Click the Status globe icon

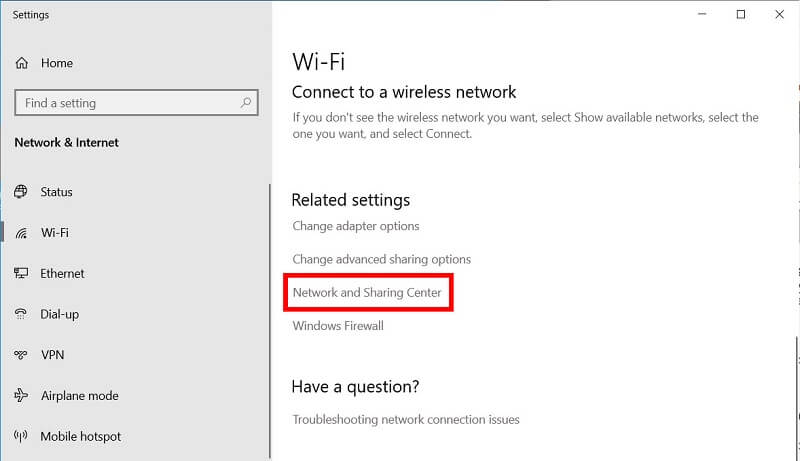click(21, 192)
